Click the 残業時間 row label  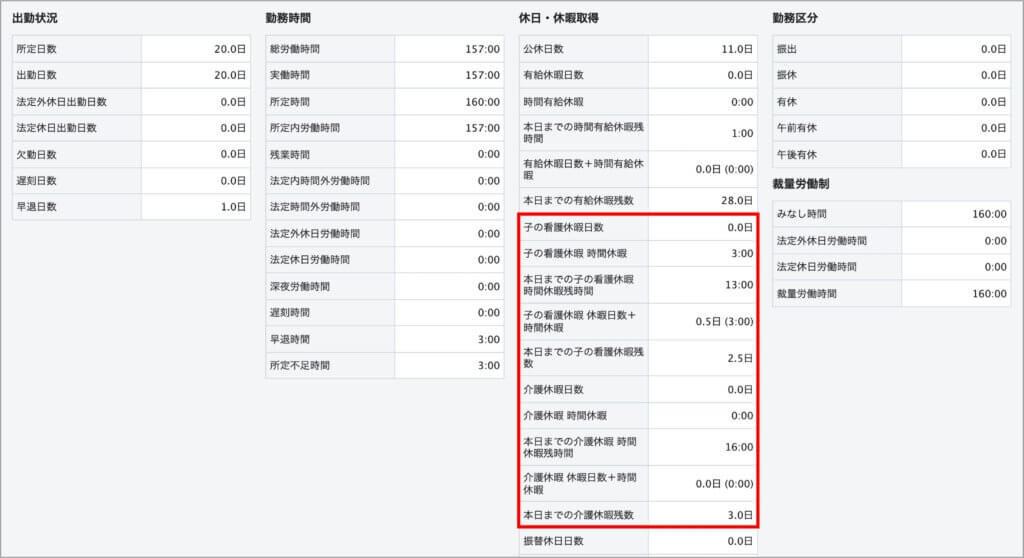click(290, 155)
